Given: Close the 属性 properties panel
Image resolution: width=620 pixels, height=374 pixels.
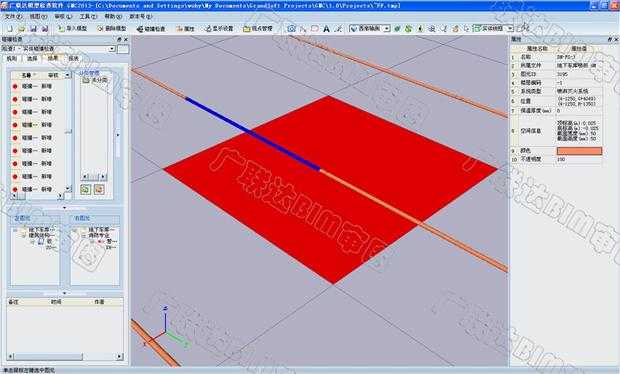Looking at the screenshot, I should (616, 40).
